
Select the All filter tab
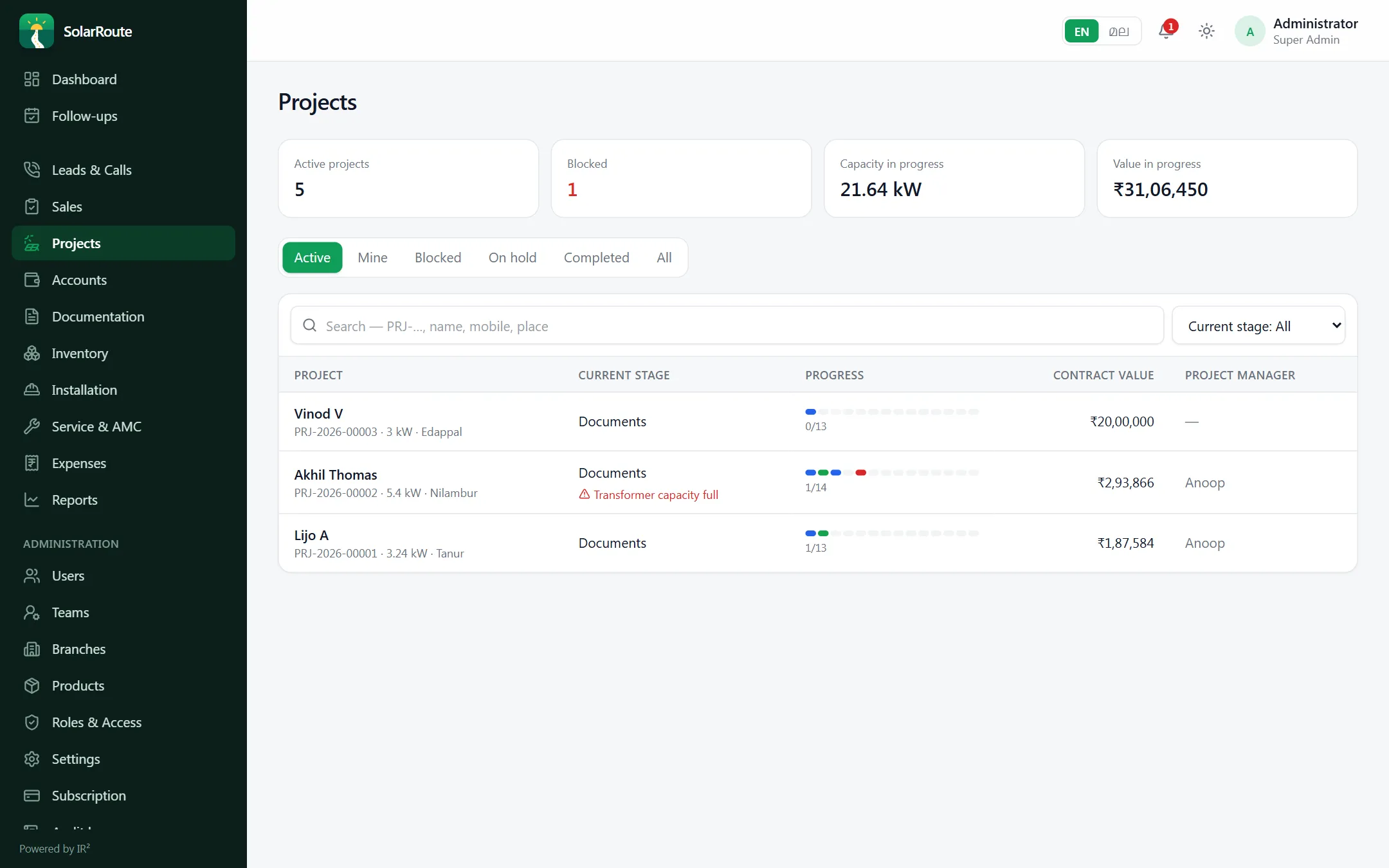coord(664,257)
